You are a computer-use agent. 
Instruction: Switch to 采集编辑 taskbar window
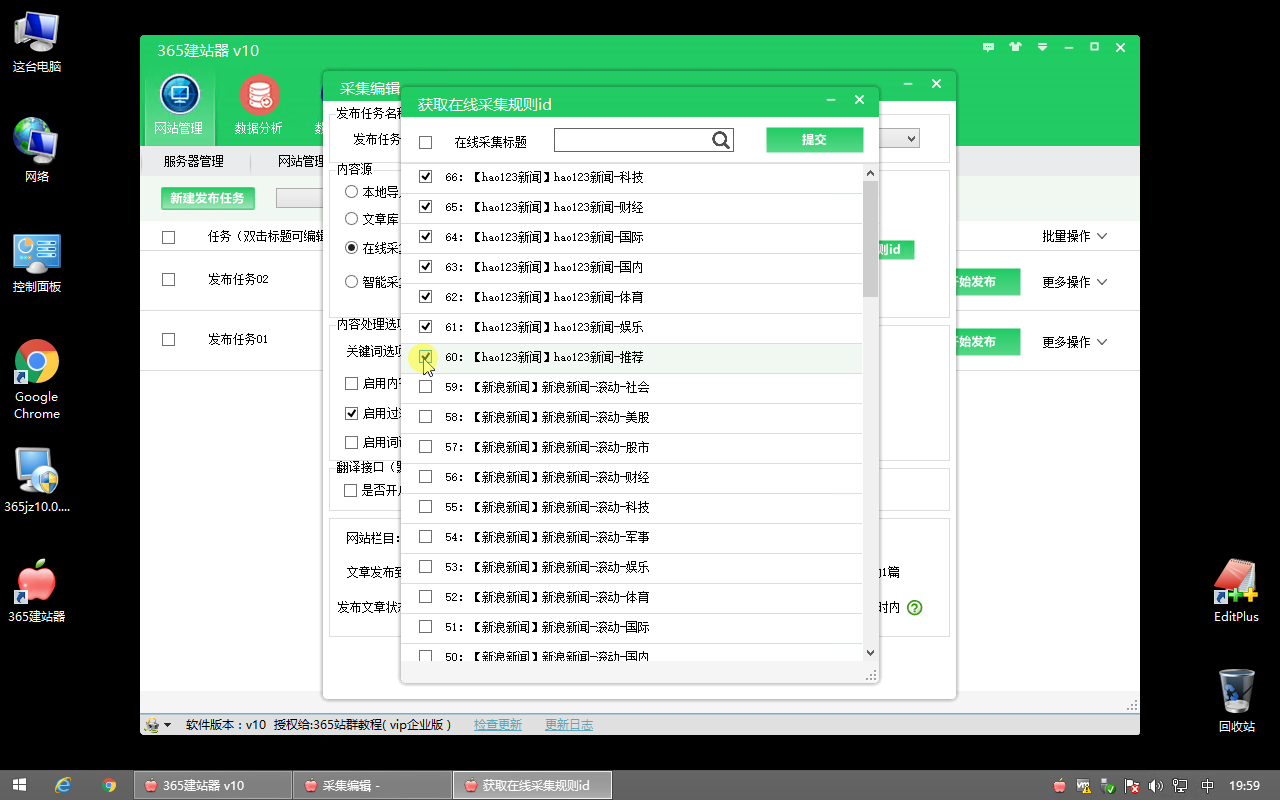(372, 785)
